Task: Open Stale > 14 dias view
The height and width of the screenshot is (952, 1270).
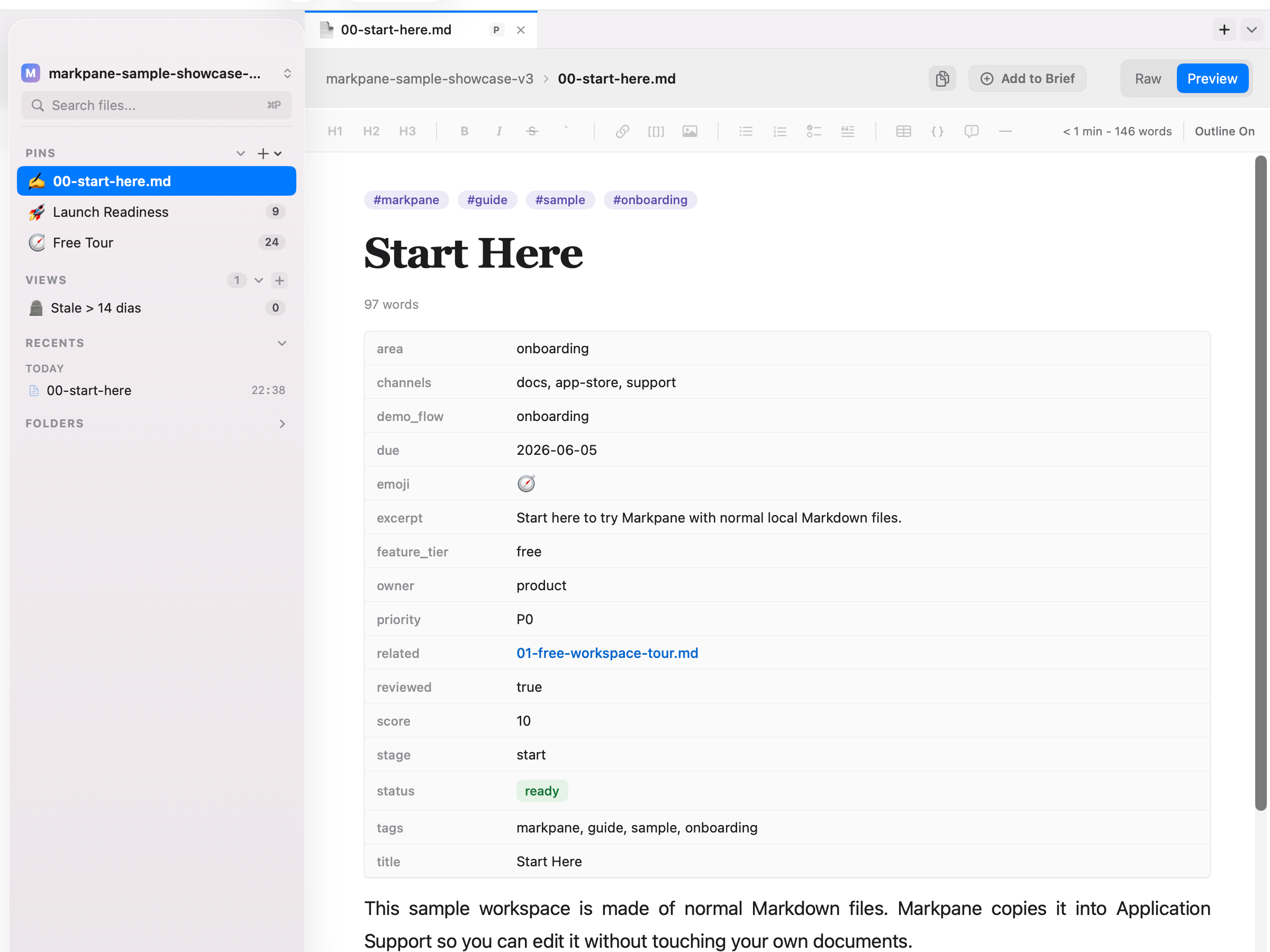Action: pos(156,308)
